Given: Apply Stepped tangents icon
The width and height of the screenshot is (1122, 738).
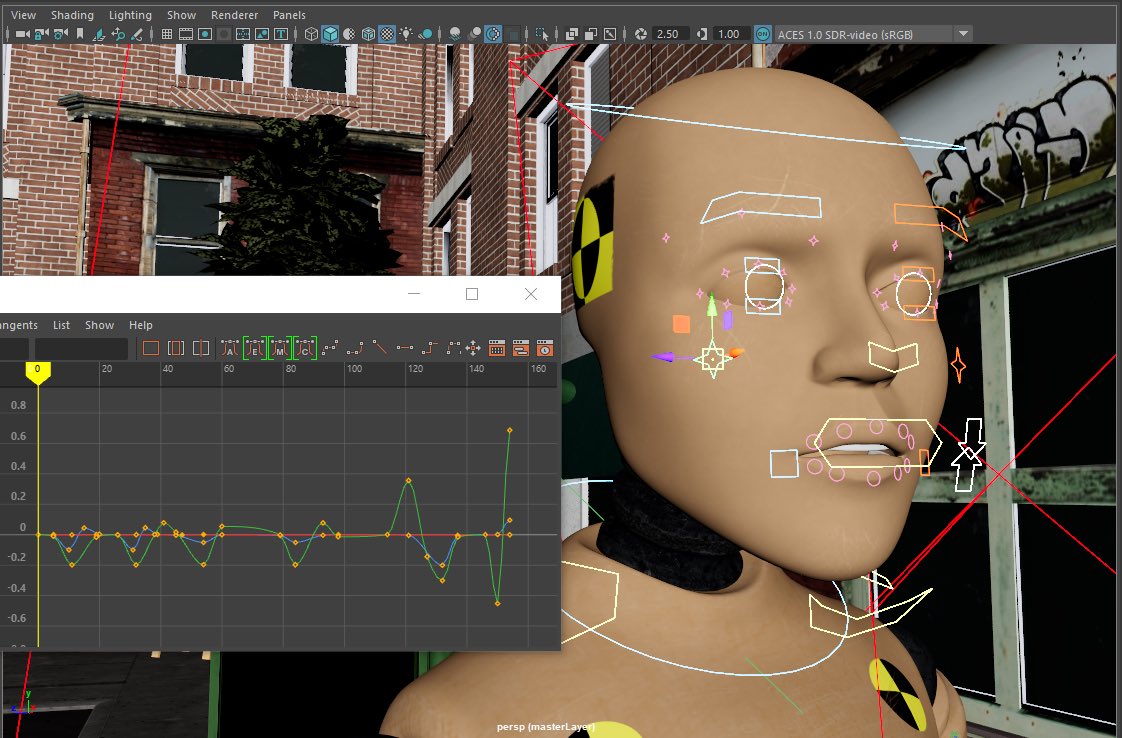Looking at the screenshot, I should pyautogui.click(x=429, y=349).
